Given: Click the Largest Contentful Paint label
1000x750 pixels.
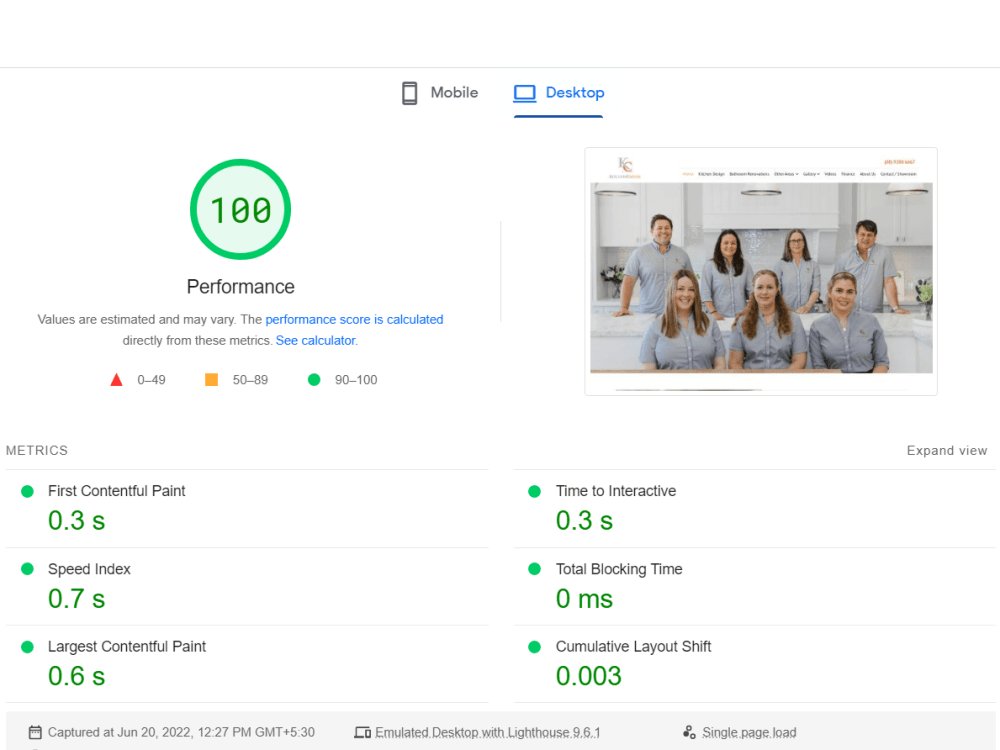Looking at the screenshot, I should [x=127, y=647].
